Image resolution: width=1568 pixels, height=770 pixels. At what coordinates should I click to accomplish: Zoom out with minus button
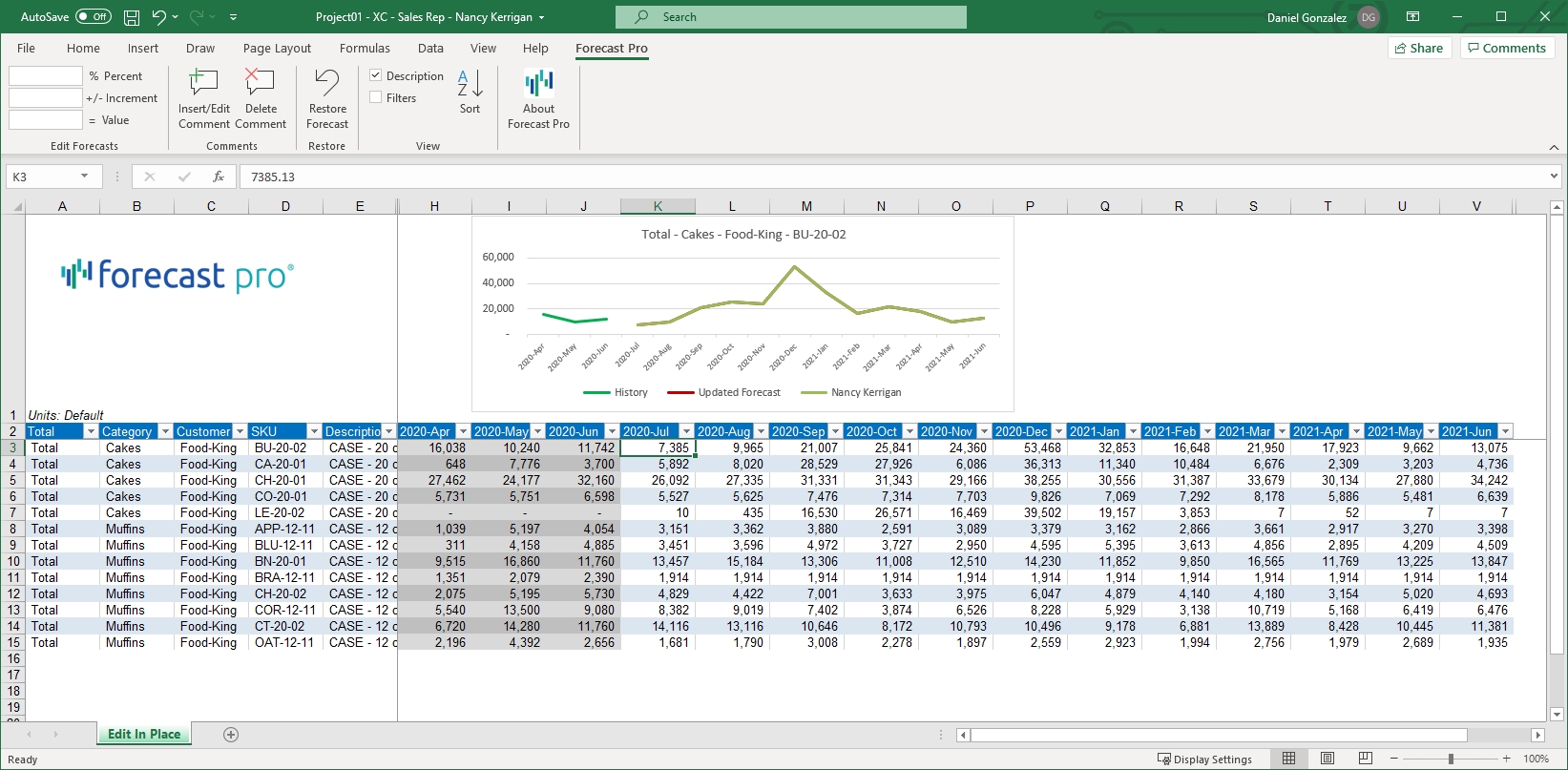1394,759
